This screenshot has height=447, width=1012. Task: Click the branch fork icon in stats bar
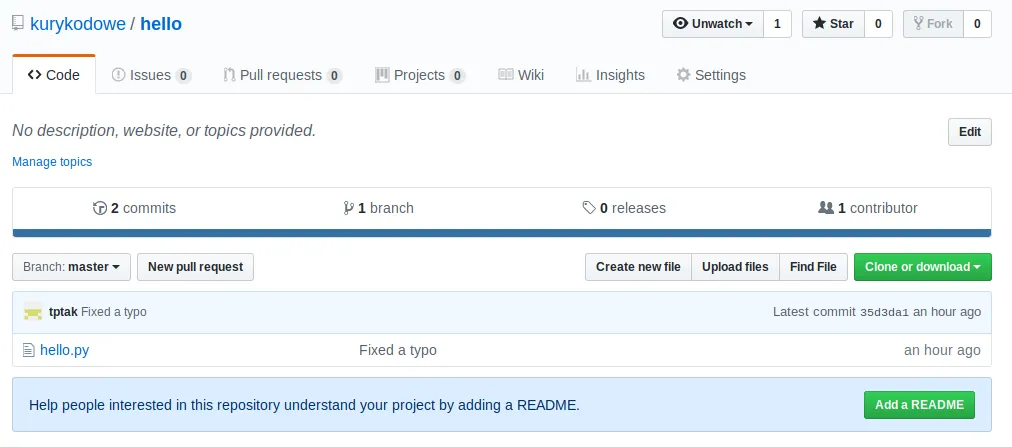[349, 208]
